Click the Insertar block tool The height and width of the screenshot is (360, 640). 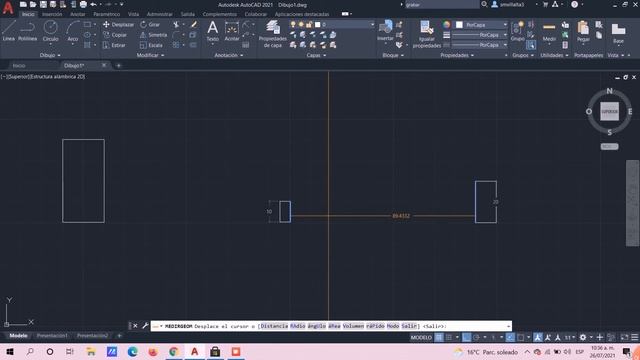pyautogui.click(x=385, y=31)
